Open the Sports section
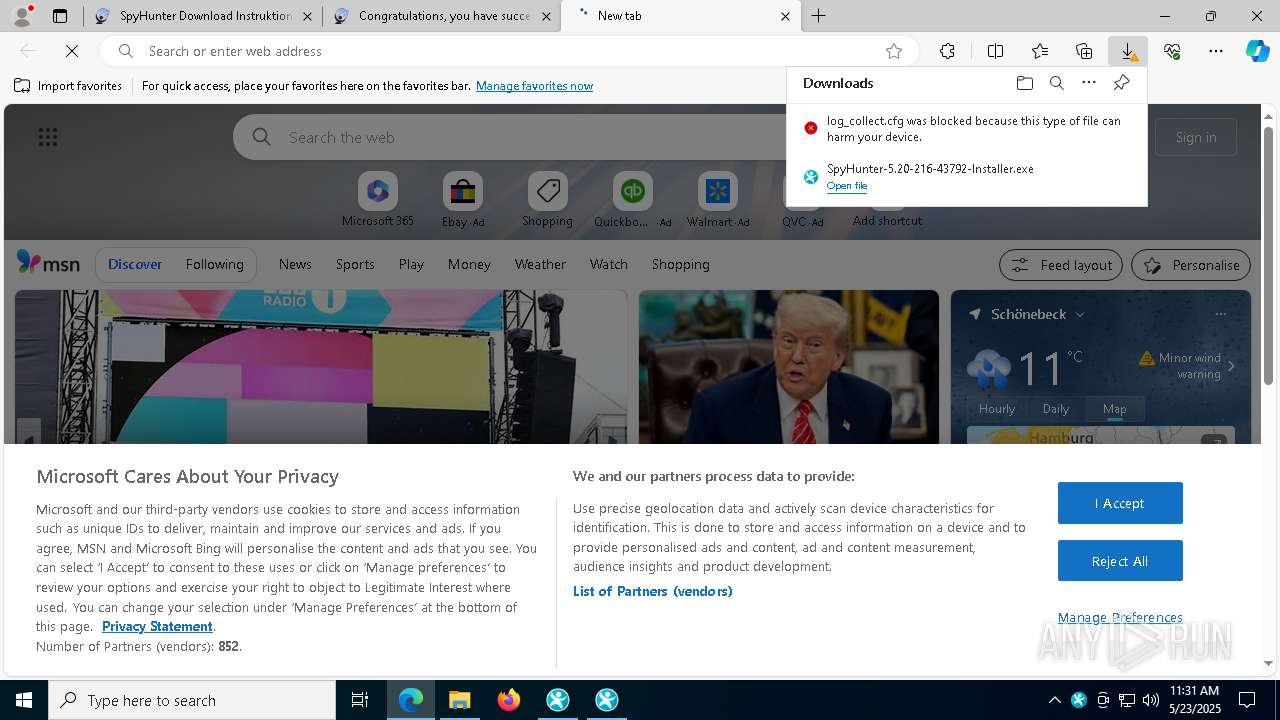 coord(355,264)
